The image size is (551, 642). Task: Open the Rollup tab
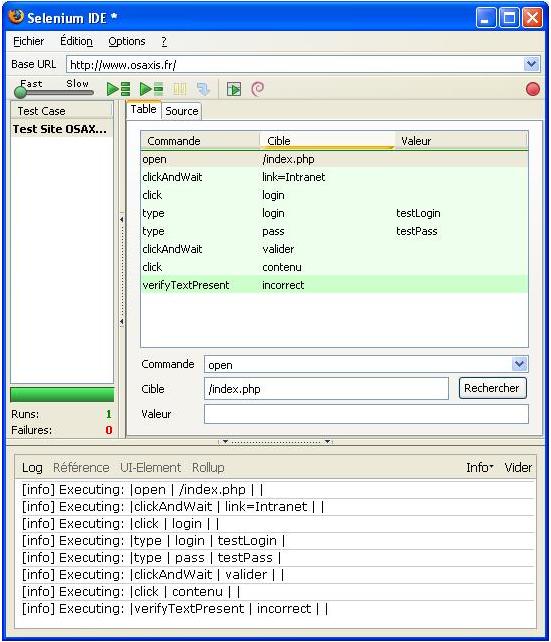tap(208, 468)
